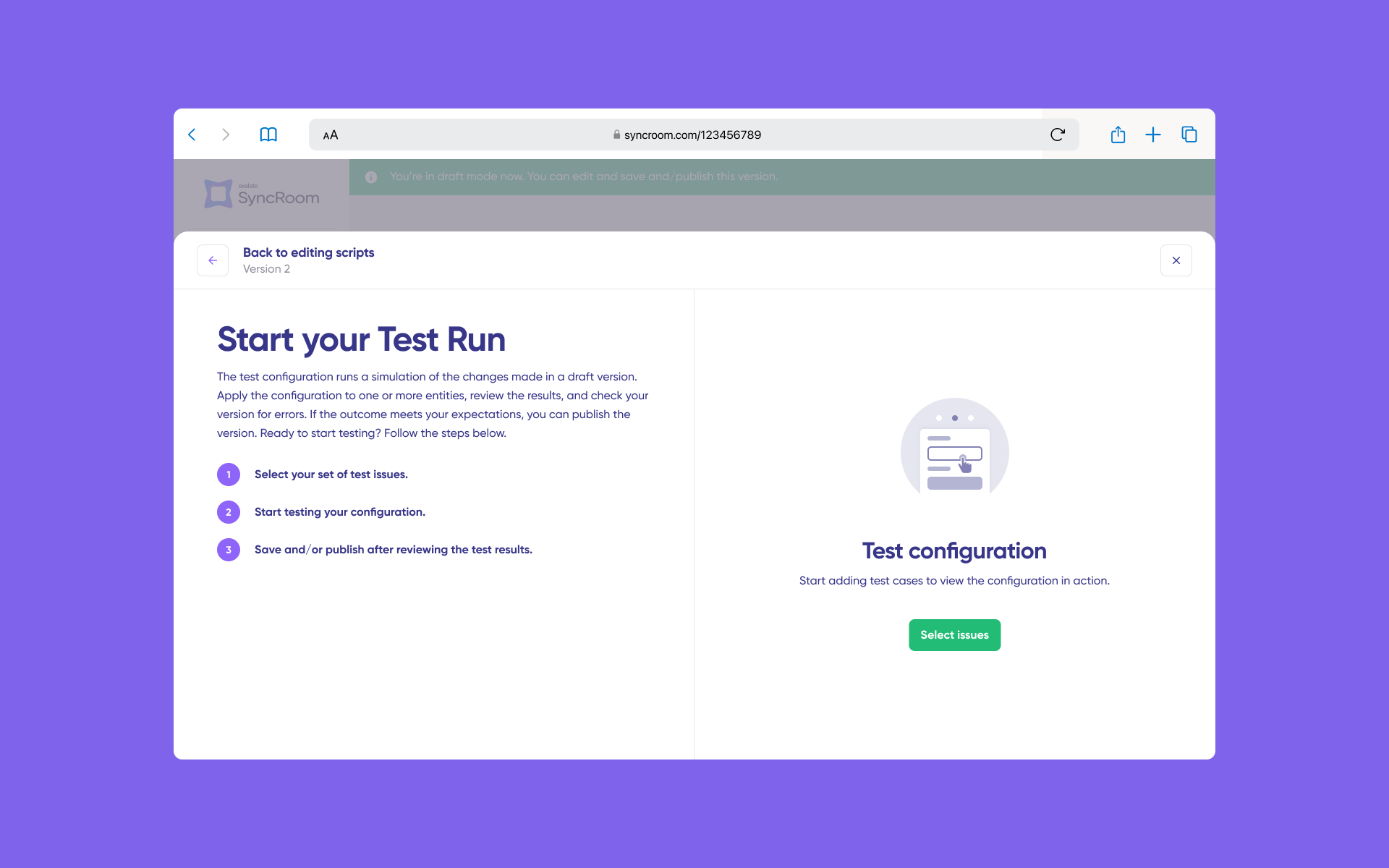Open a new tab with the plus icon

coord(1153,135)
